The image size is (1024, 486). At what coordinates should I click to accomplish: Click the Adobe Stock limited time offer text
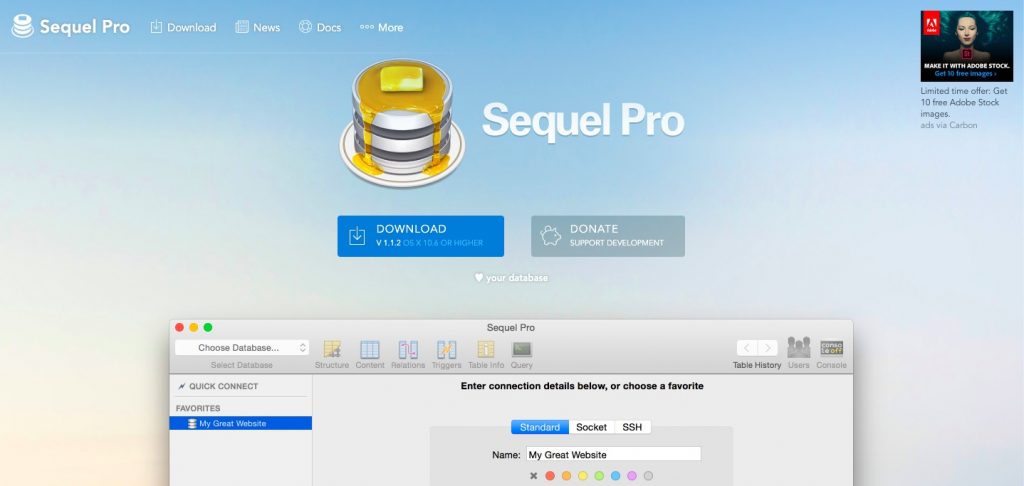pyautogui.click(x=964, y=103)
